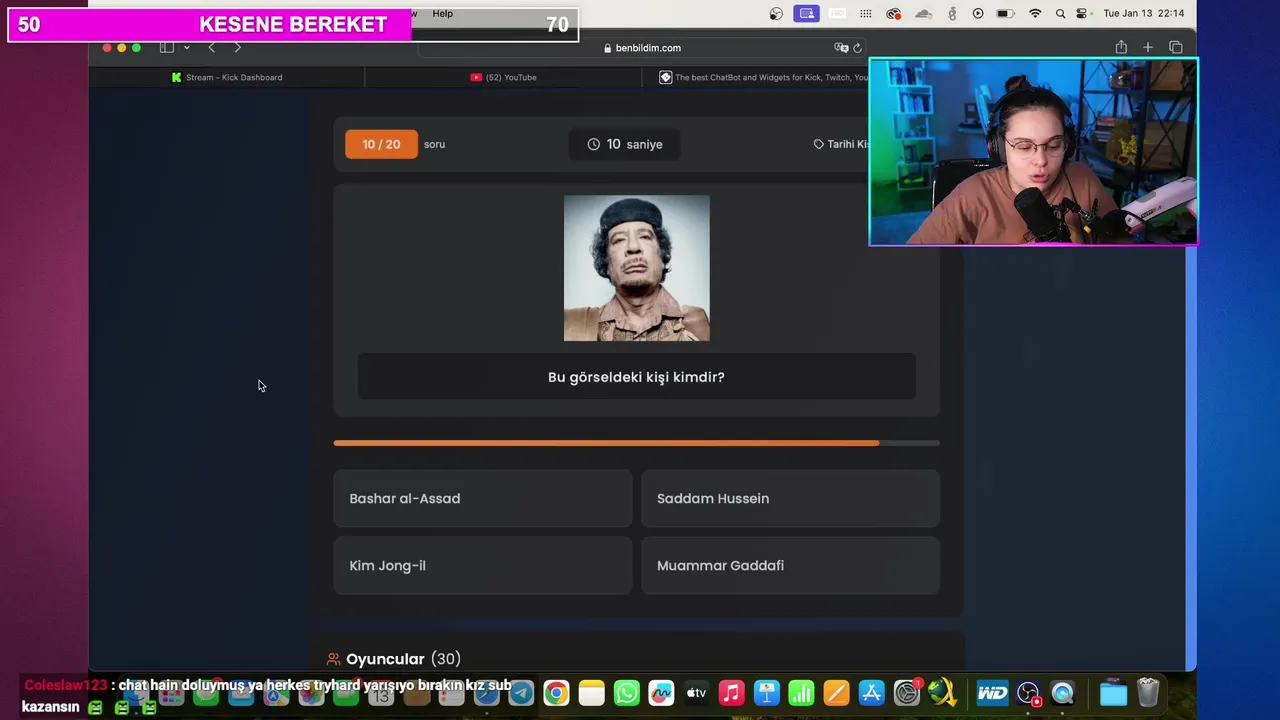The height and width of the screenshot is (720, 1280).
Task: Click the tag icon beside Tarihi category
Action: click(x=818, y=144)
